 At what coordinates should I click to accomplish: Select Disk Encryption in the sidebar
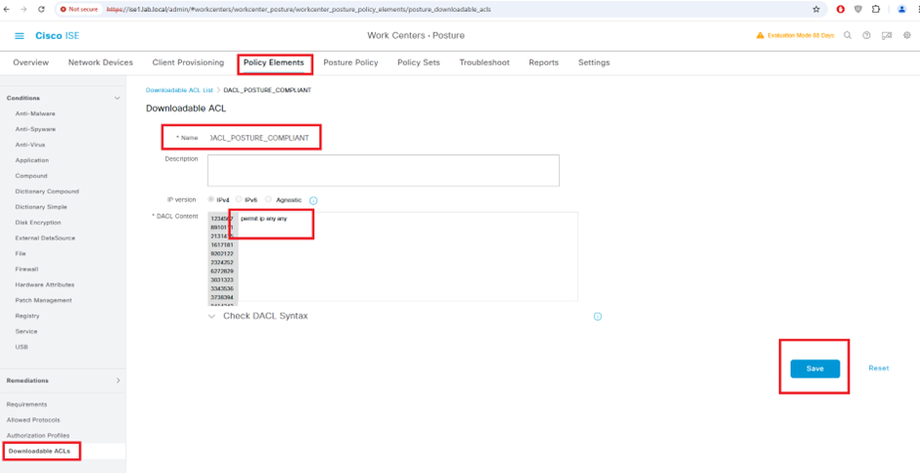(x=38, y=222)
